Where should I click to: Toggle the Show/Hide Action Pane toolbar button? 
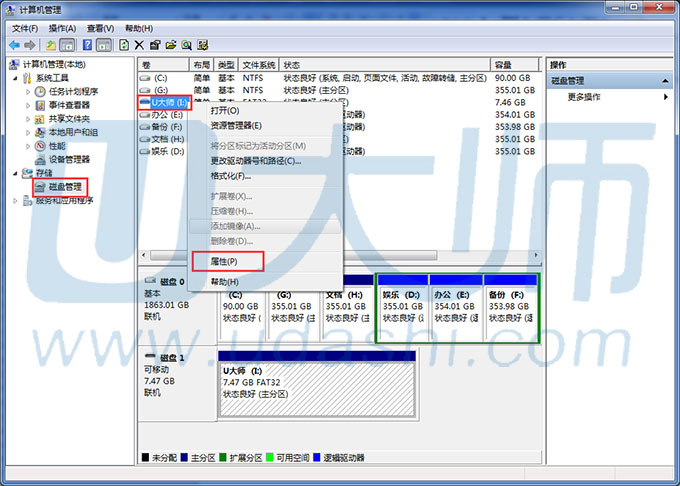tap(104, 45)
